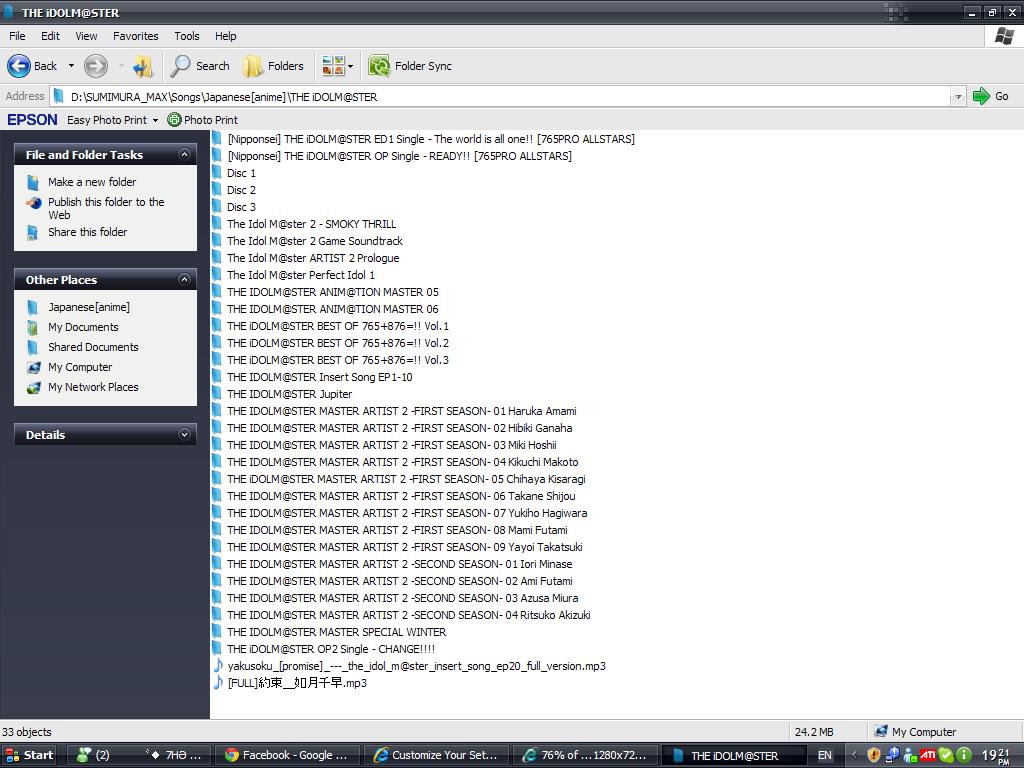Image resolution: width=1024 pixels, height=768 pixels.
Task: Select BEST OF 765+876=!! Vol.2 name
Action: [x=338, y=343]
